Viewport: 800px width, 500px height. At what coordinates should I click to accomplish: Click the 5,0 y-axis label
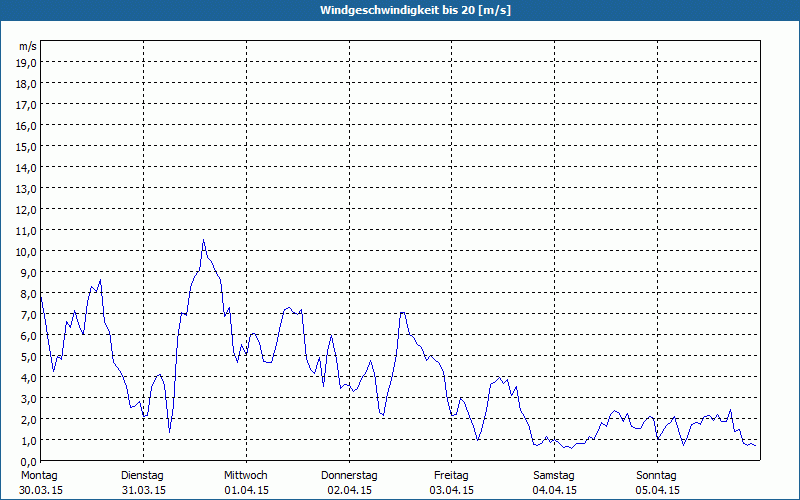click(x=29, y=357)
